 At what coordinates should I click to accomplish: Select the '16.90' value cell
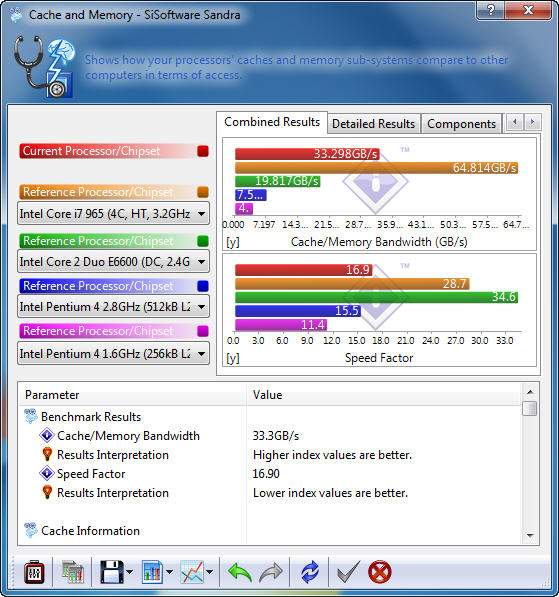point(266,474)
